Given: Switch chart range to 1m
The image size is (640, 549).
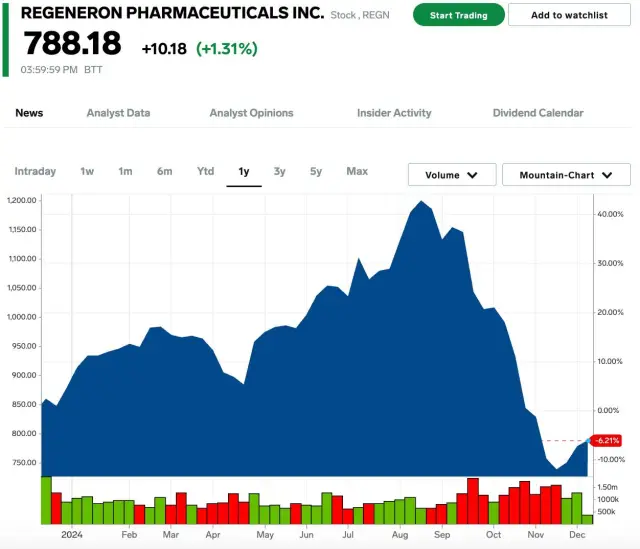Looking at the screenshot, I should [125, 171].
